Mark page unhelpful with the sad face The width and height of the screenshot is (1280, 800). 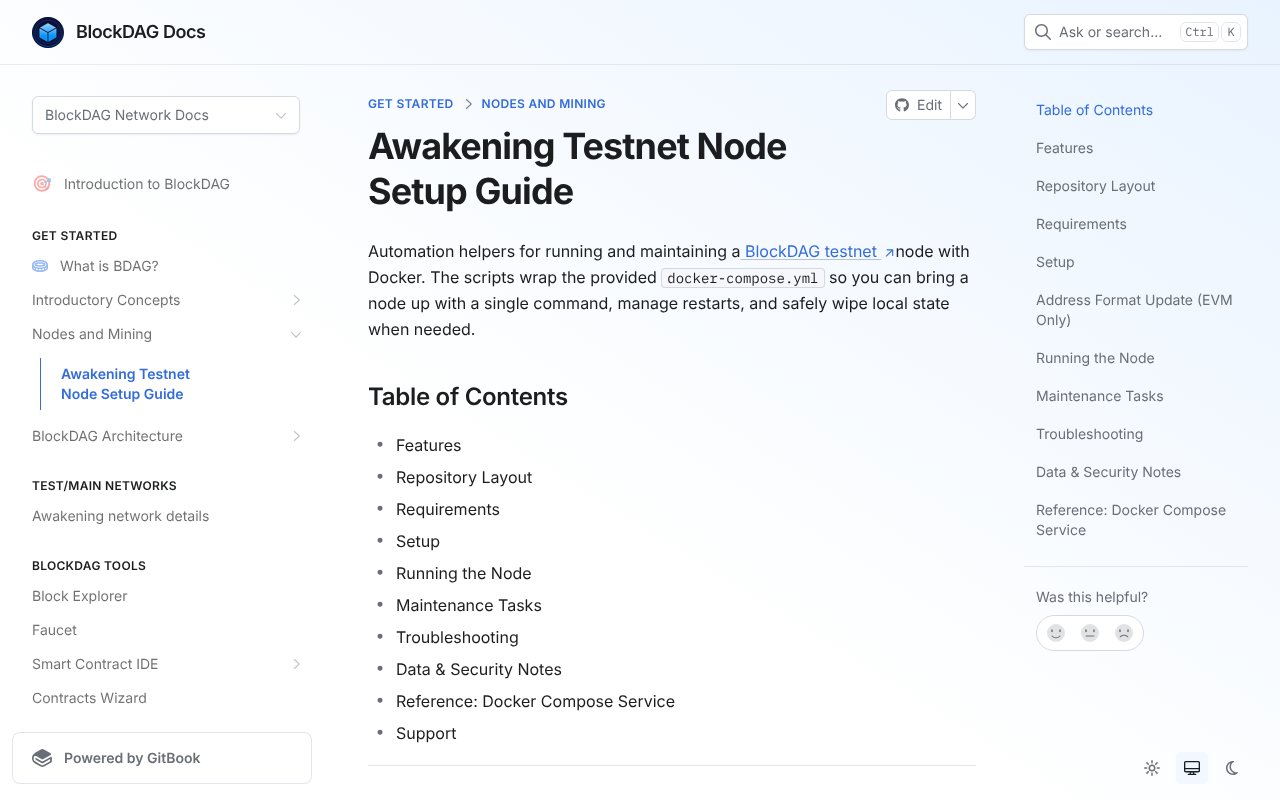(x=1123, y=633)
